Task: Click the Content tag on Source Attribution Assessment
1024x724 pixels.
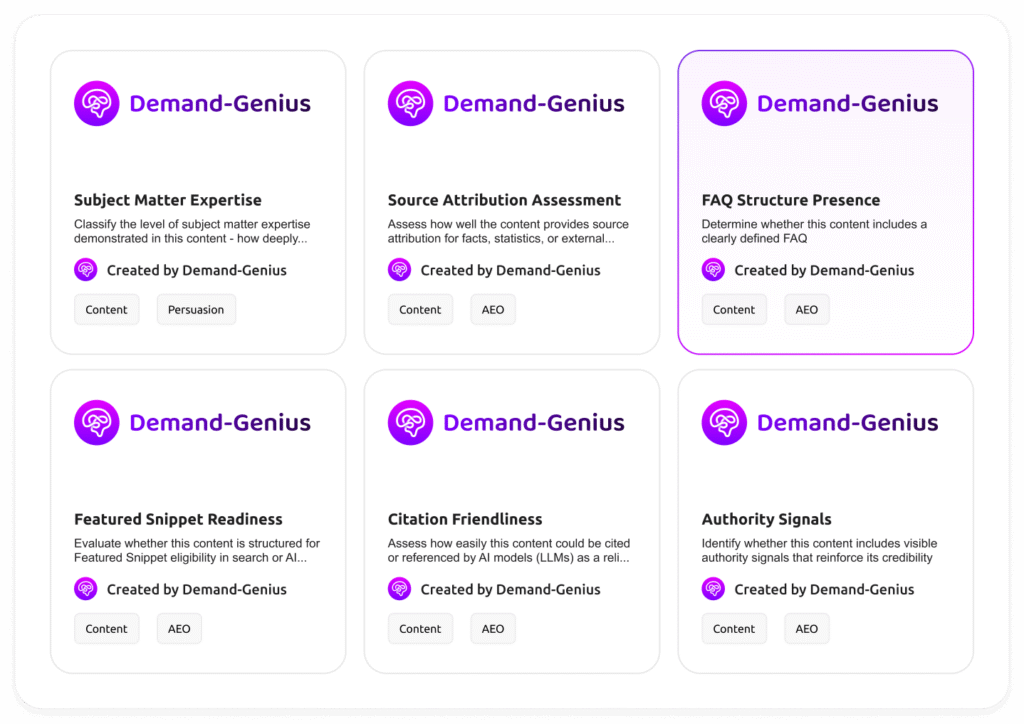Action: point(420,310)
